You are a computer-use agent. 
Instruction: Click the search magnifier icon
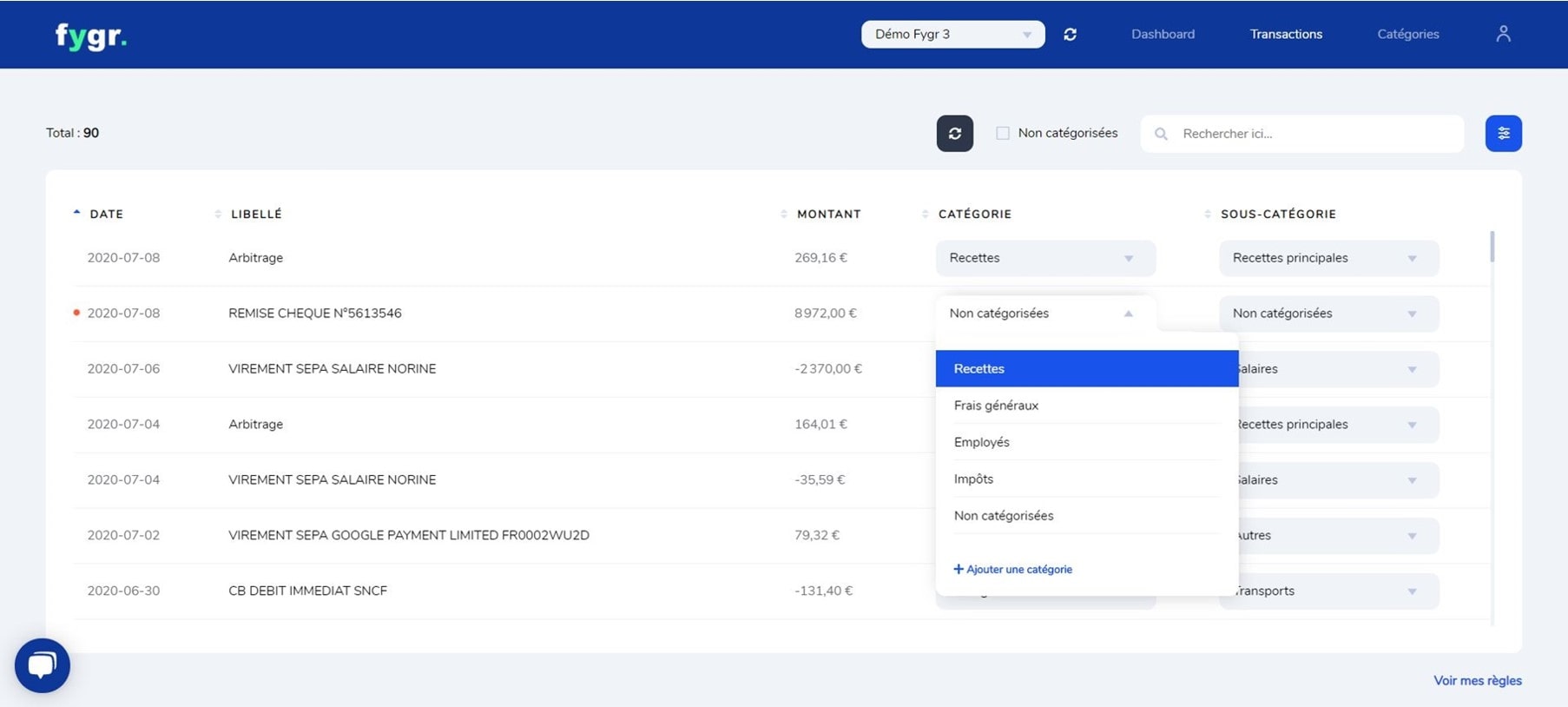(1161, 134)
